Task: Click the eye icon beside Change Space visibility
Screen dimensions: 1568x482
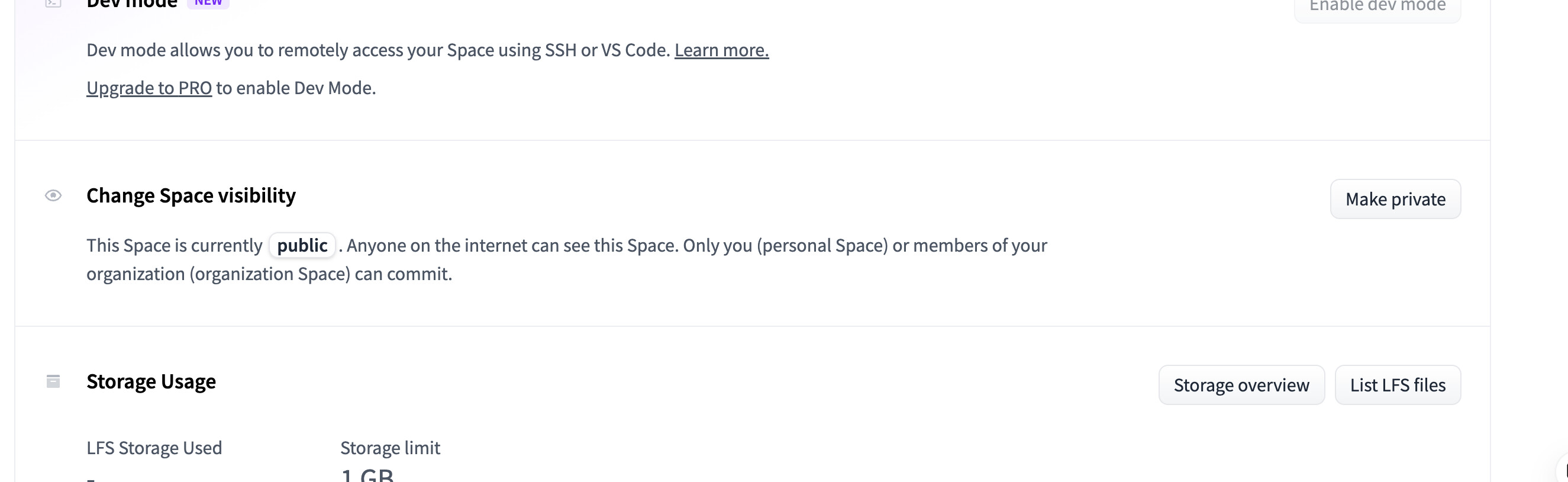Action: [54, 195]
